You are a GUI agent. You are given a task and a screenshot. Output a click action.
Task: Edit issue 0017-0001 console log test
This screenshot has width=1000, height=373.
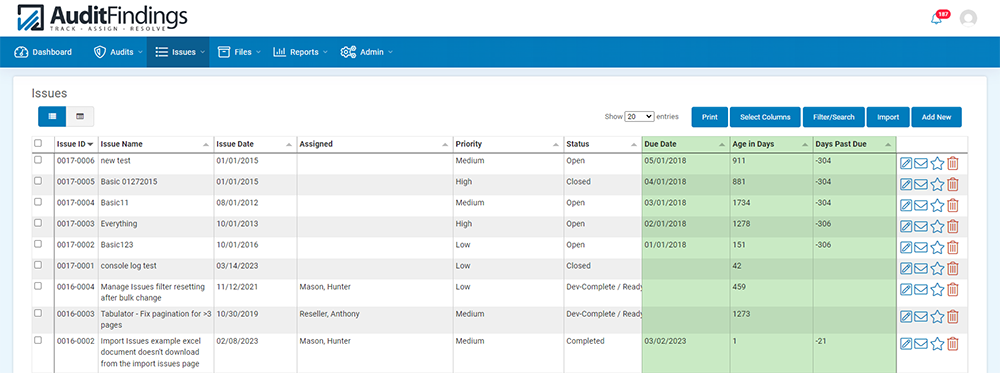906,268
